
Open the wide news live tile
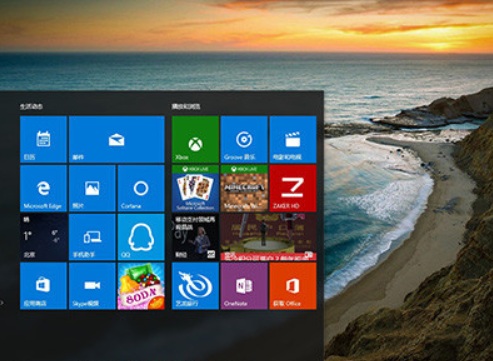[269, 237]
